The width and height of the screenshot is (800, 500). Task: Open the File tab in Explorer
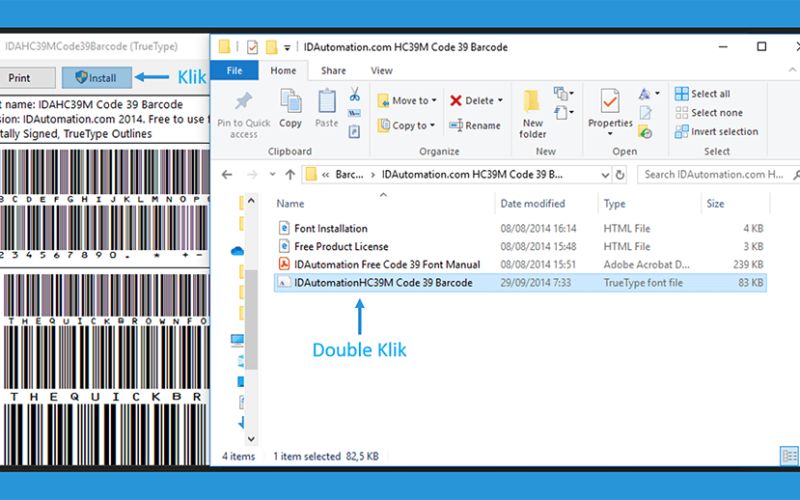coord(234,70)
